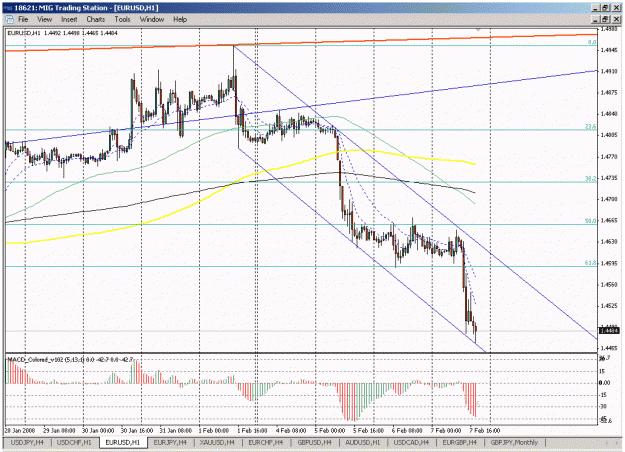Image resolution: width=625 pixels, height=452 pixels.
Task: Open the File menu
Action: pyautogui.click(x=23, y=19)
